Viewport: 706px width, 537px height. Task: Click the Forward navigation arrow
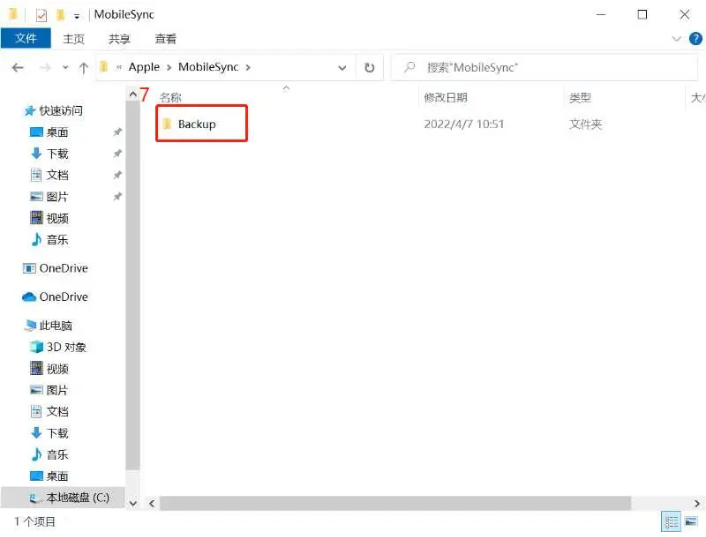[45, 68]
